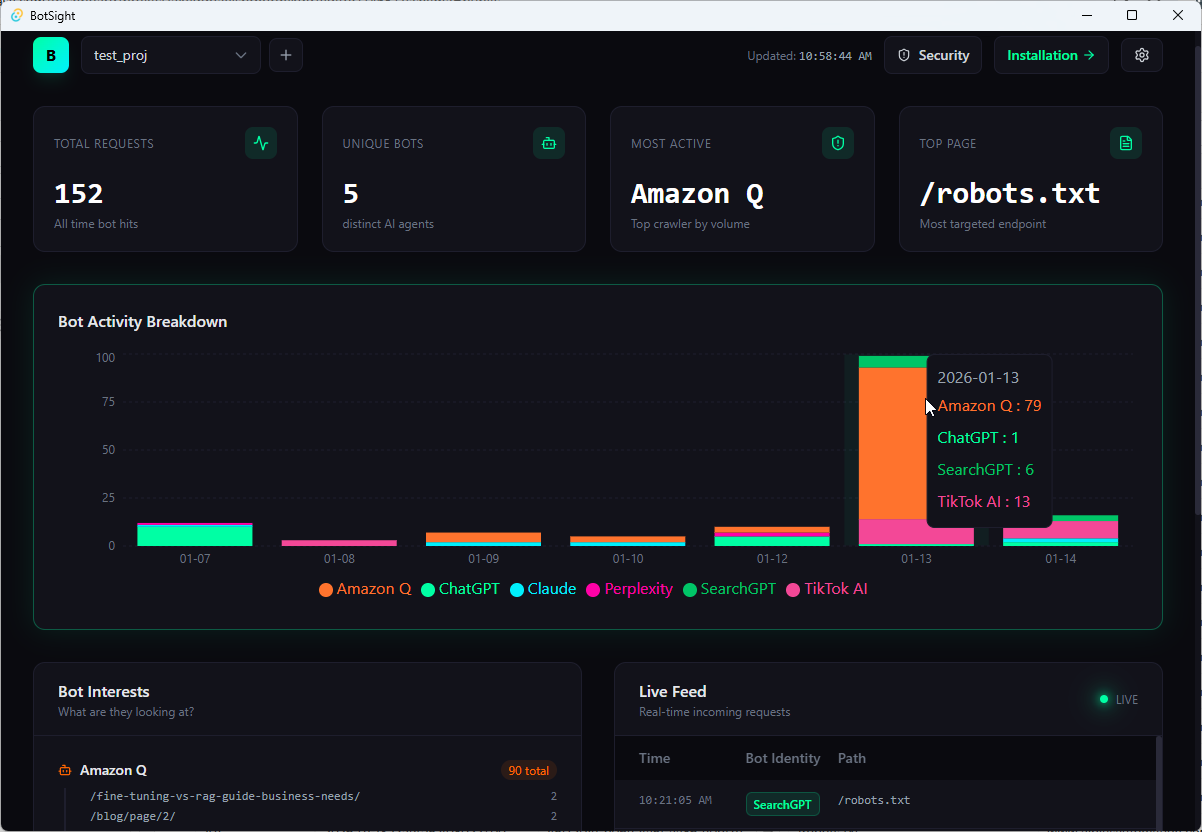Toggle the Perplexity legend entry
The width and height of the screenshot is (1202, 832).
click(629, 589)
